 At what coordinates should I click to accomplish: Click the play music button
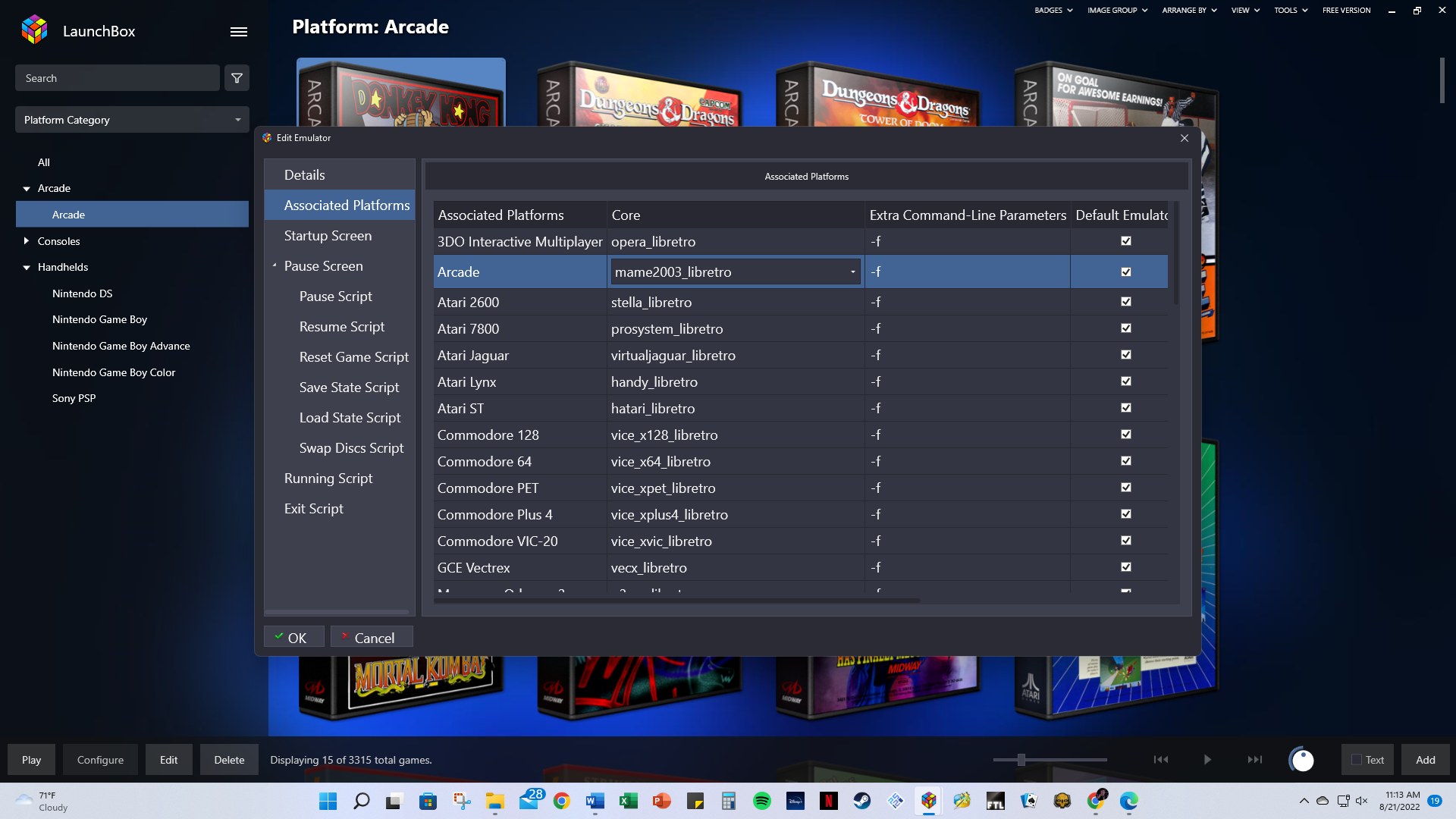pyautogui.click(x=1207, y=760)
